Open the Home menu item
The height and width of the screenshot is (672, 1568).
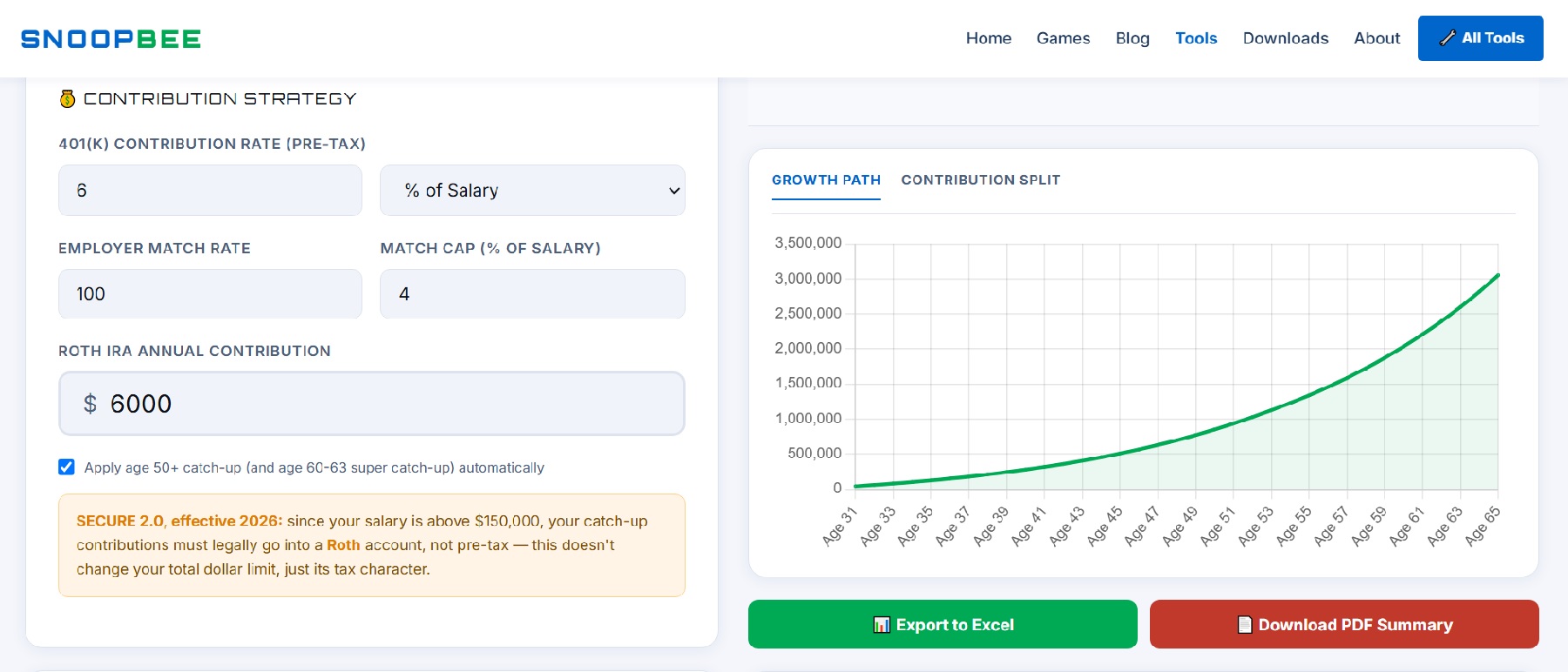[989, 38]
